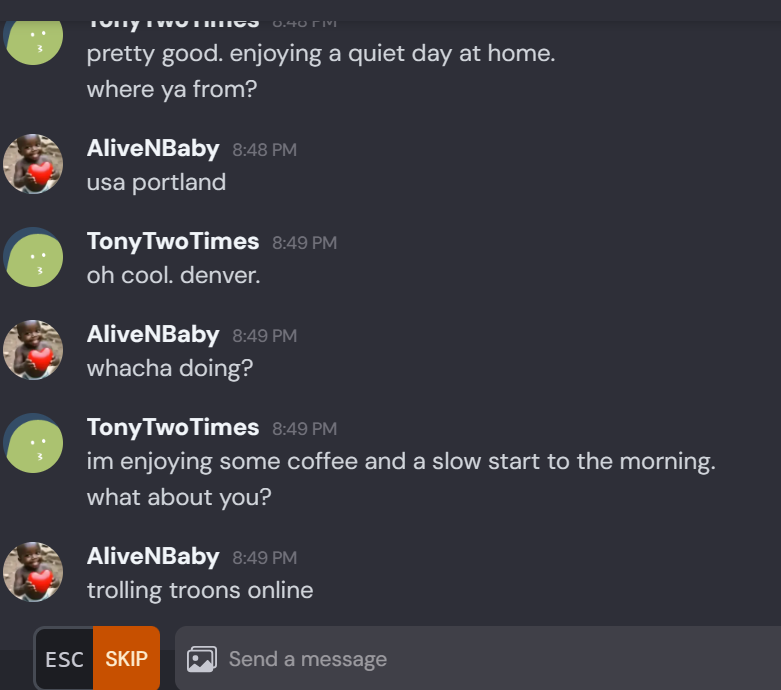Click the TonyTwoTimes username above "oh cool. denver."
Image resolution: width=781 pixels, height=690 pixels.
point(173,241)
